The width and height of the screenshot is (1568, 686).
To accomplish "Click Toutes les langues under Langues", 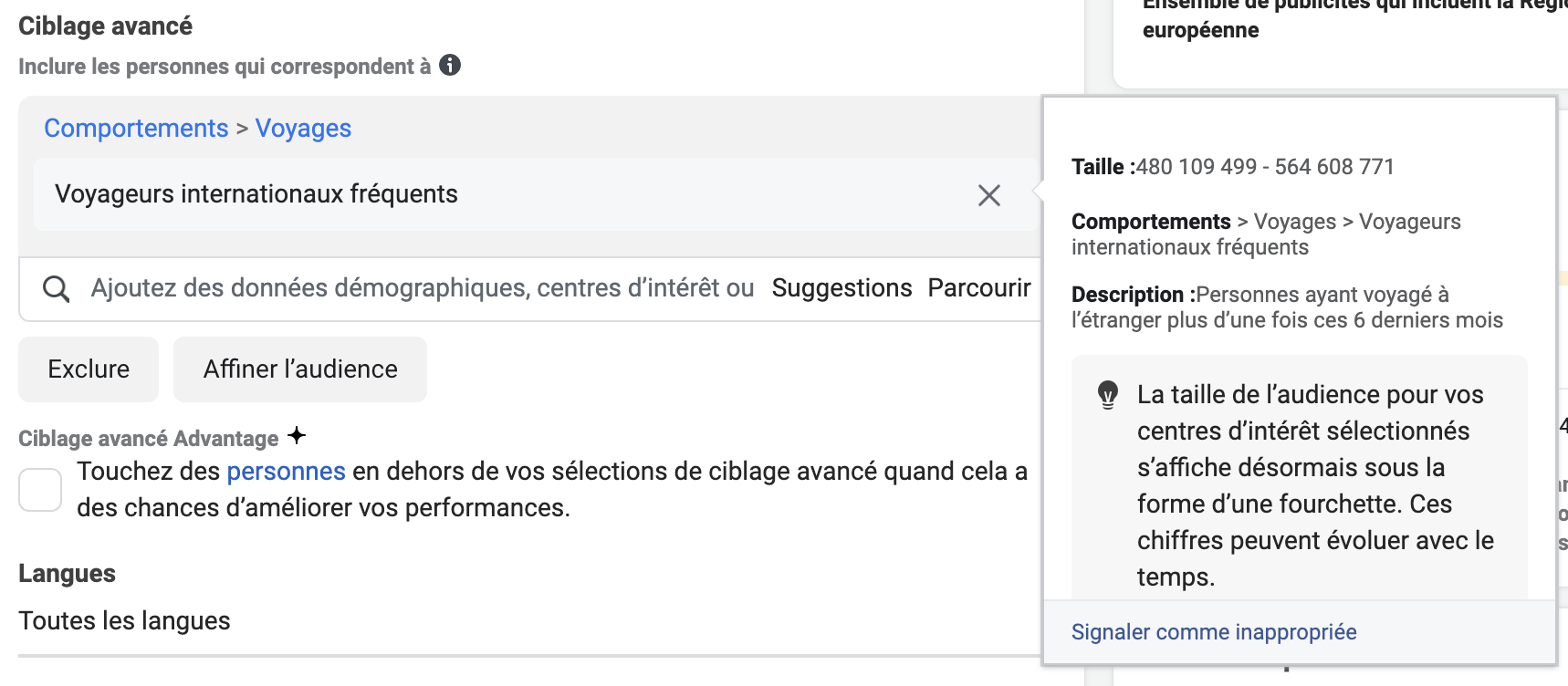I will [x=124, y=621].
